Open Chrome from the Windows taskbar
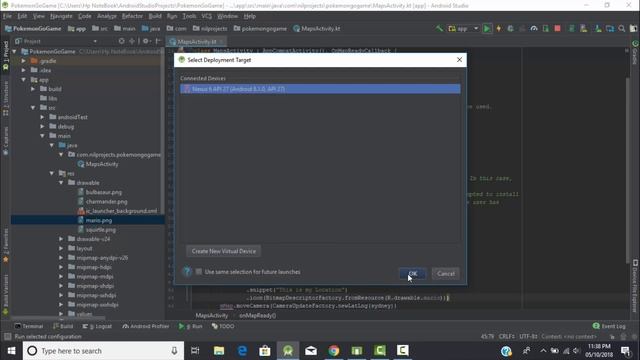640x360 pixels. [334, 351]
